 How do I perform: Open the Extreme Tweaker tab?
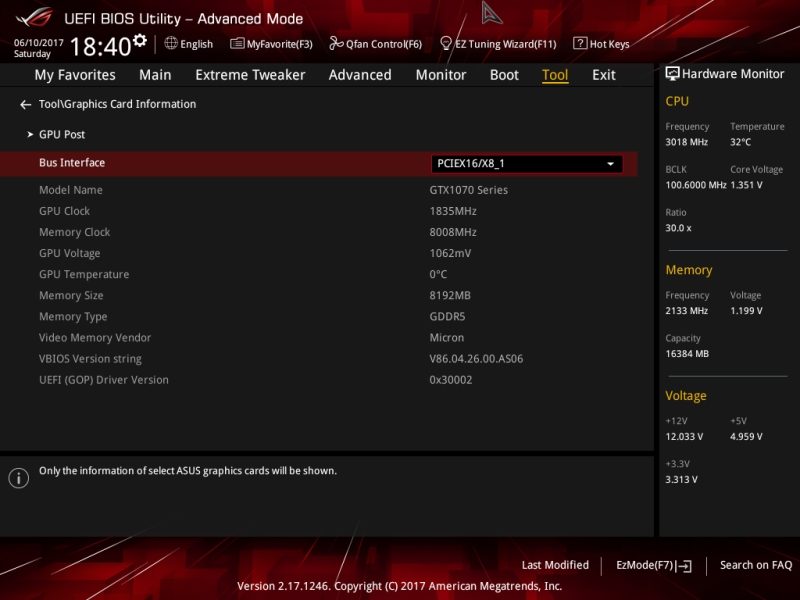click(250, 75)
